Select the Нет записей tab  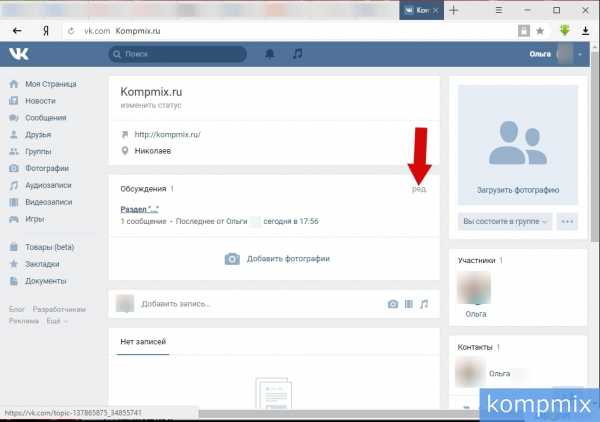[143, 342]
